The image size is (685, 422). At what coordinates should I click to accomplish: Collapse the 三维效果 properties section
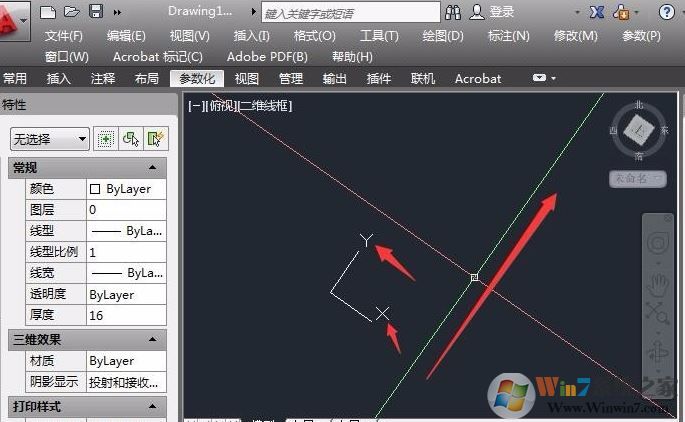coord(152,339)
